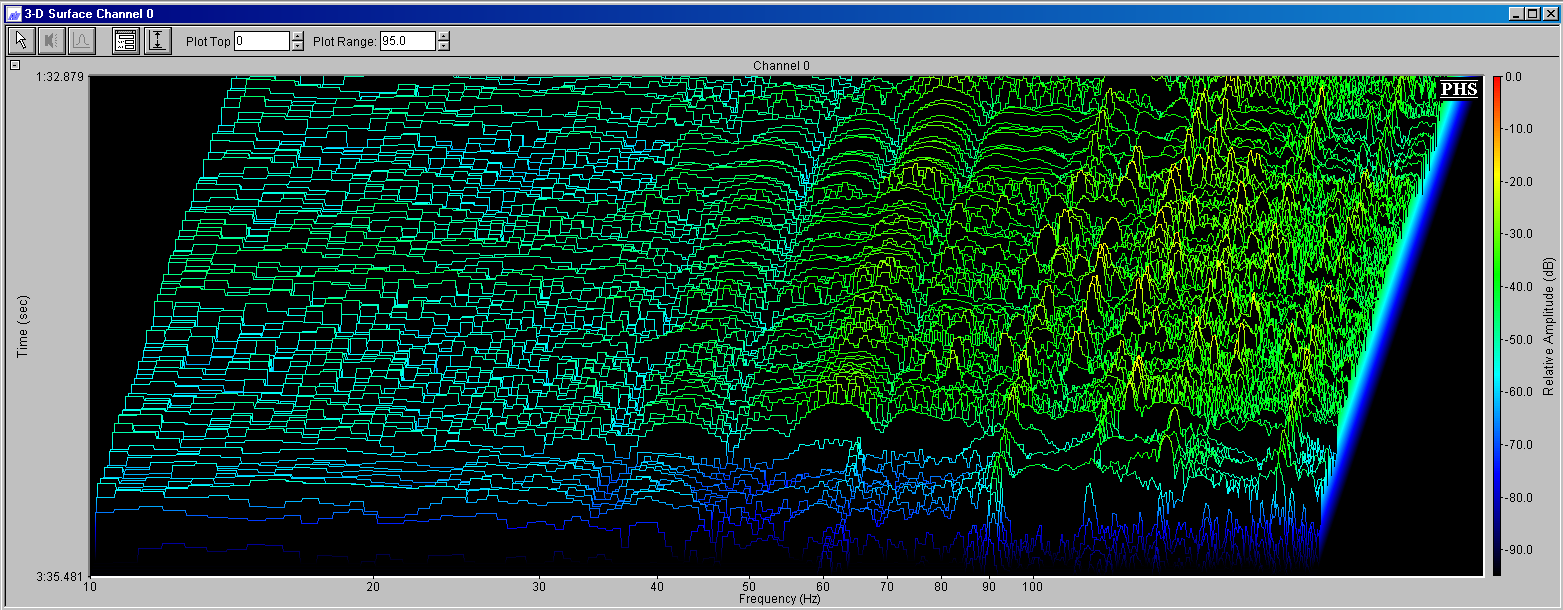
Task: Click the Frequency (Hz) axis label
Action: (779, 599)
